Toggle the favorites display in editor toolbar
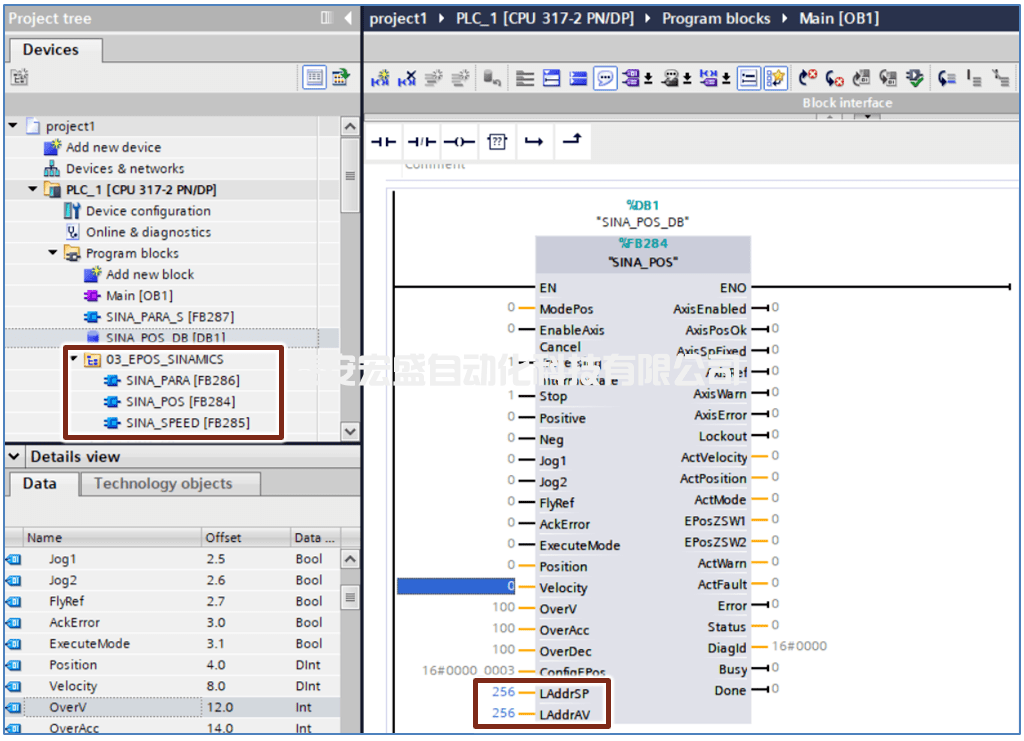The width and height of the screenshot is (1024, 741). tap(776, 79)
